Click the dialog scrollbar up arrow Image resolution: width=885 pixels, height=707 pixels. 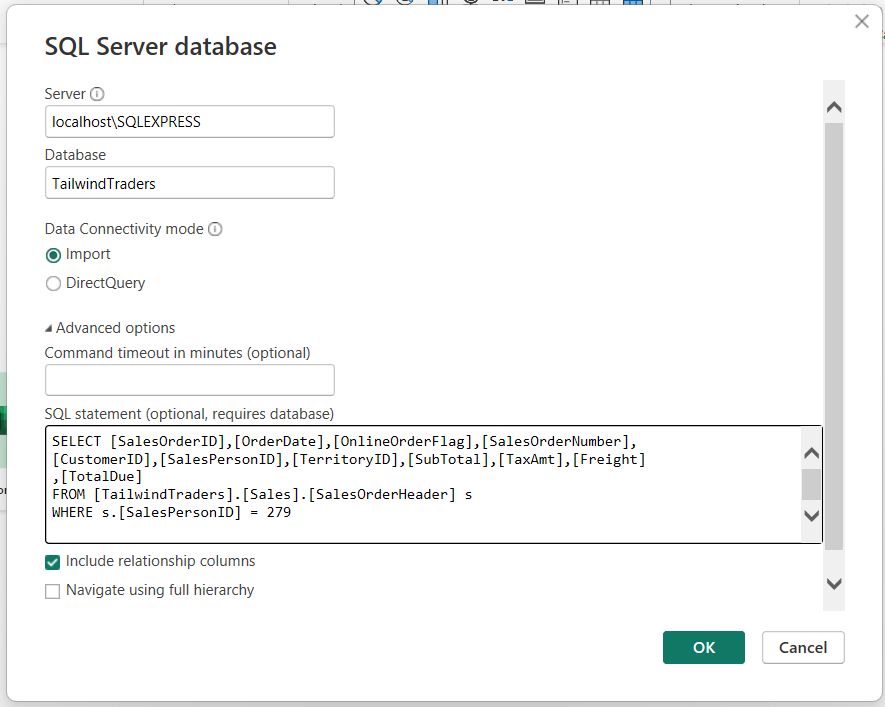834,107
